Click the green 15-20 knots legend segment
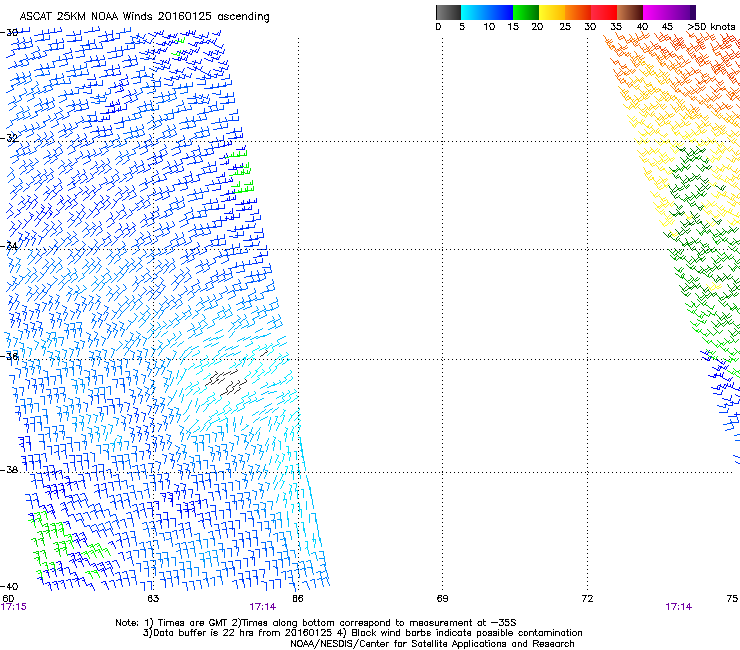 coord(526,12)
